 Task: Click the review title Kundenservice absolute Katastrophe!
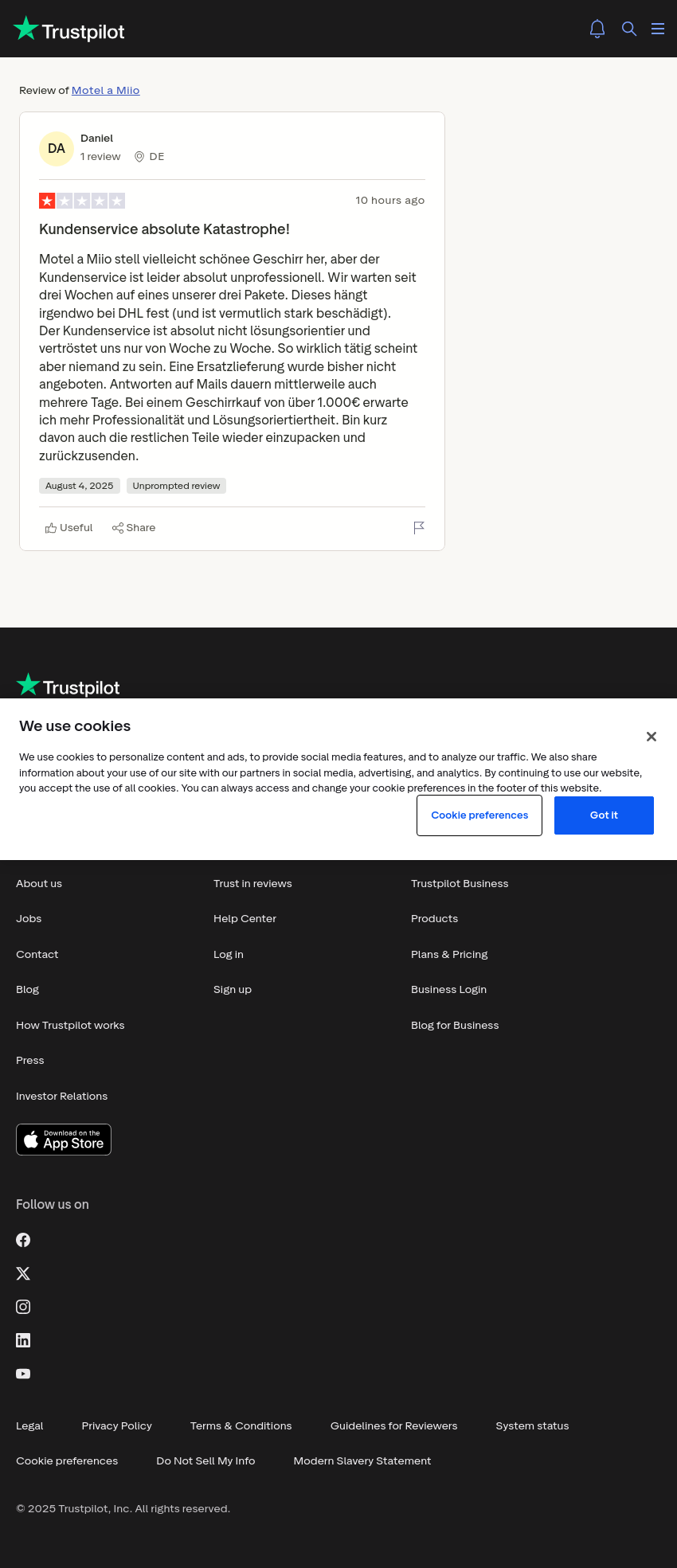point(164,229)
